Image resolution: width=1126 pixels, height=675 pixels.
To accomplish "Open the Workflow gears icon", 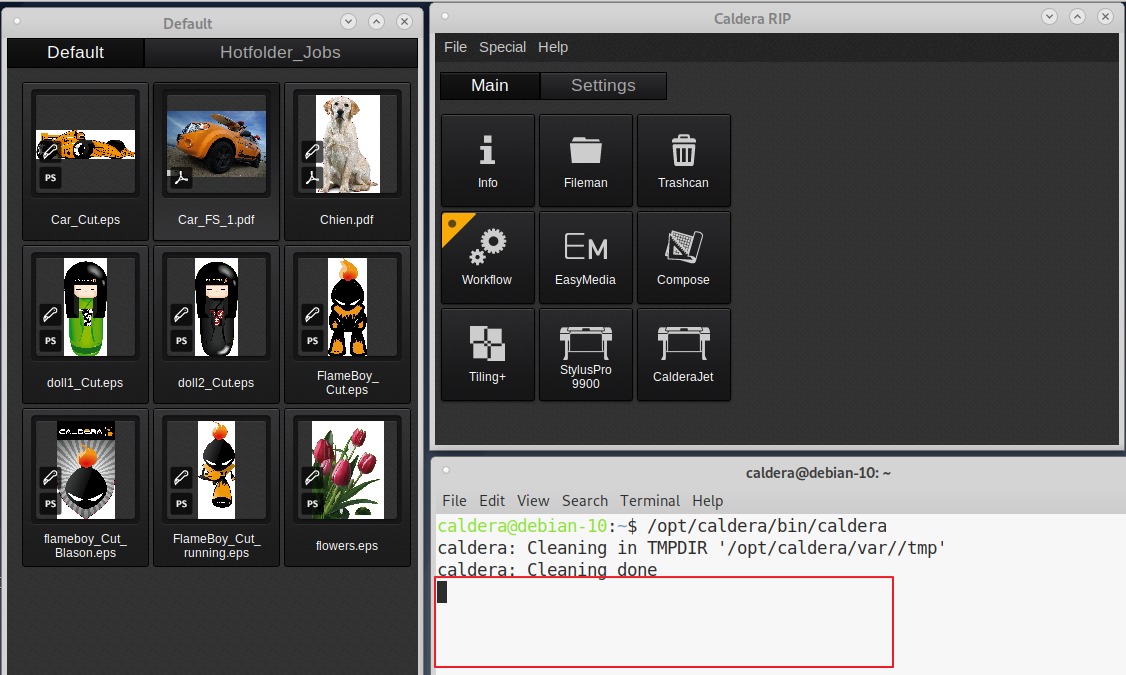I will pos(487,257).
